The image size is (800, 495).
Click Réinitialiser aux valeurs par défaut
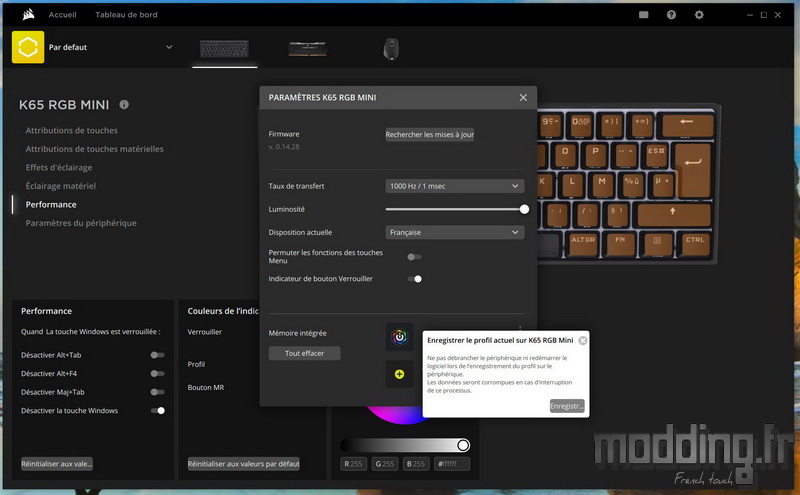click(x=243, y=464)
